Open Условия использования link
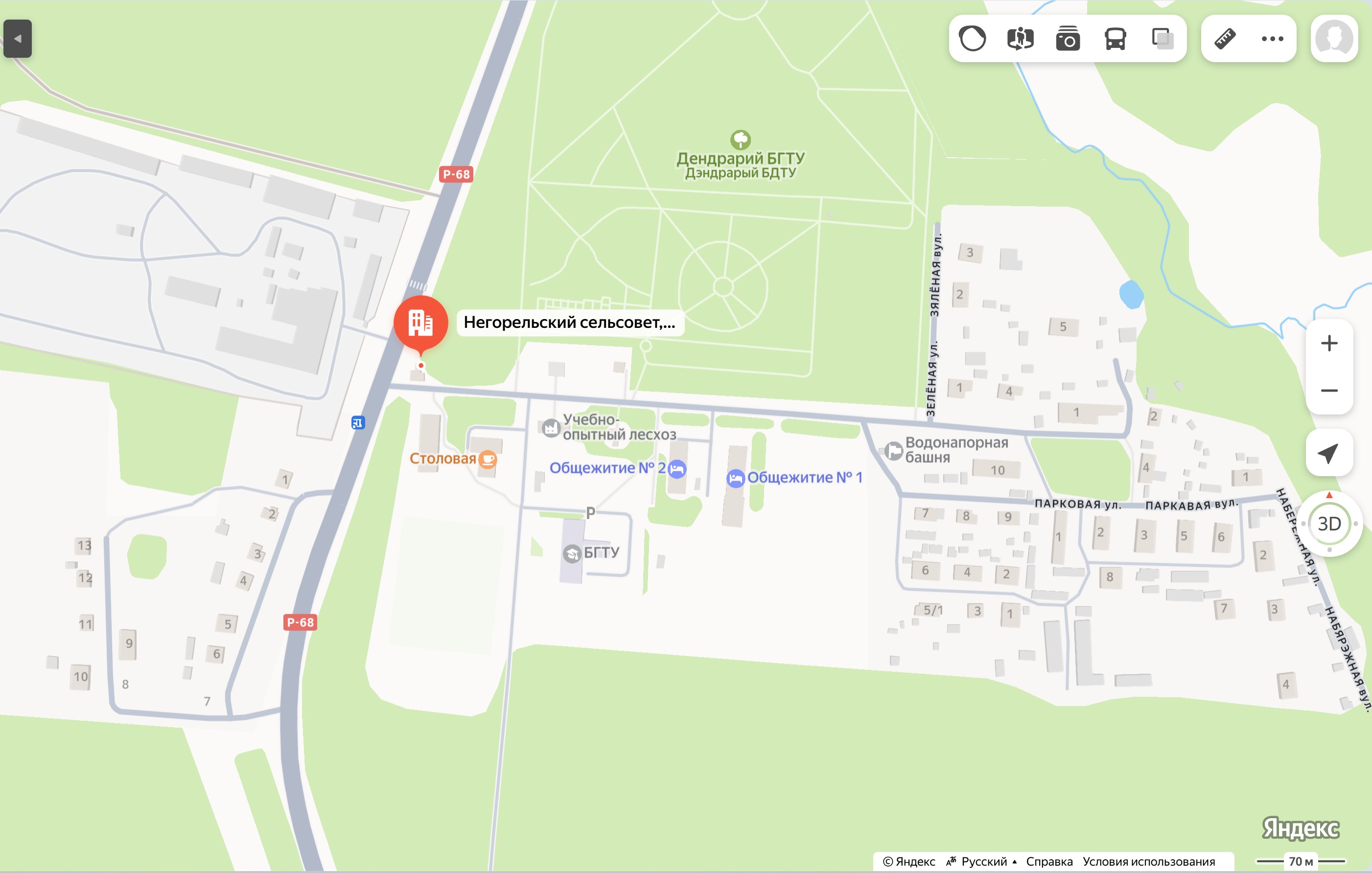Screen dimensions: 1372x873 click(1149, 862)
